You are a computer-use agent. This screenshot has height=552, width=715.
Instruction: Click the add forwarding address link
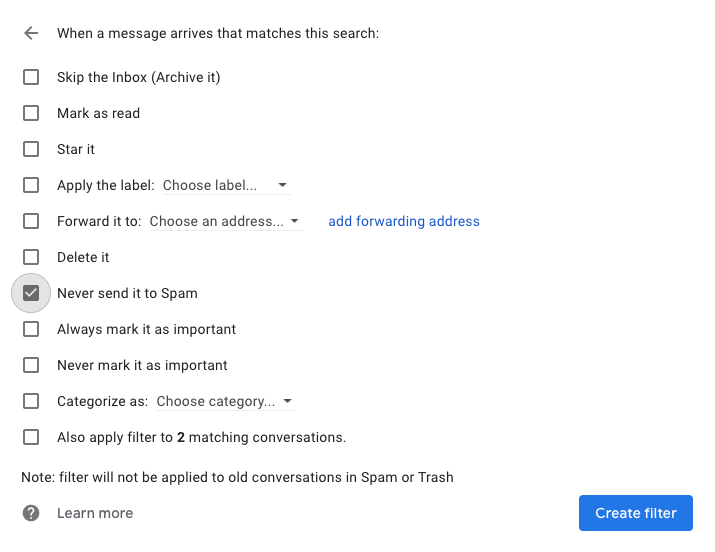point(404,221)
